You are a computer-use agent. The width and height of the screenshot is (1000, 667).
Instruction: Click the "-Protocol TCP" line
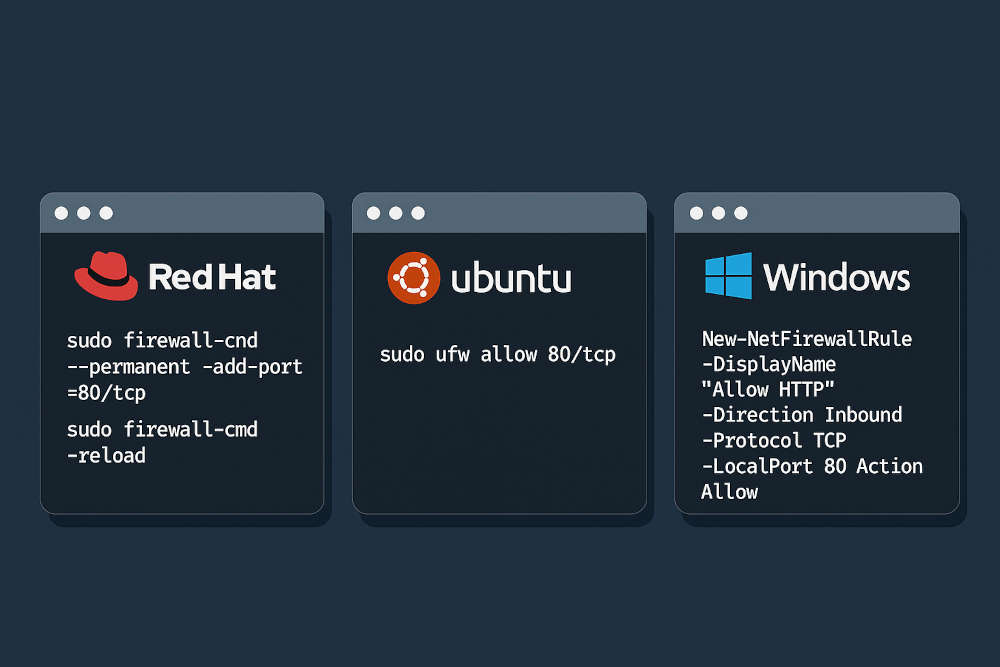pyautogui.click(x=774, y=440)
